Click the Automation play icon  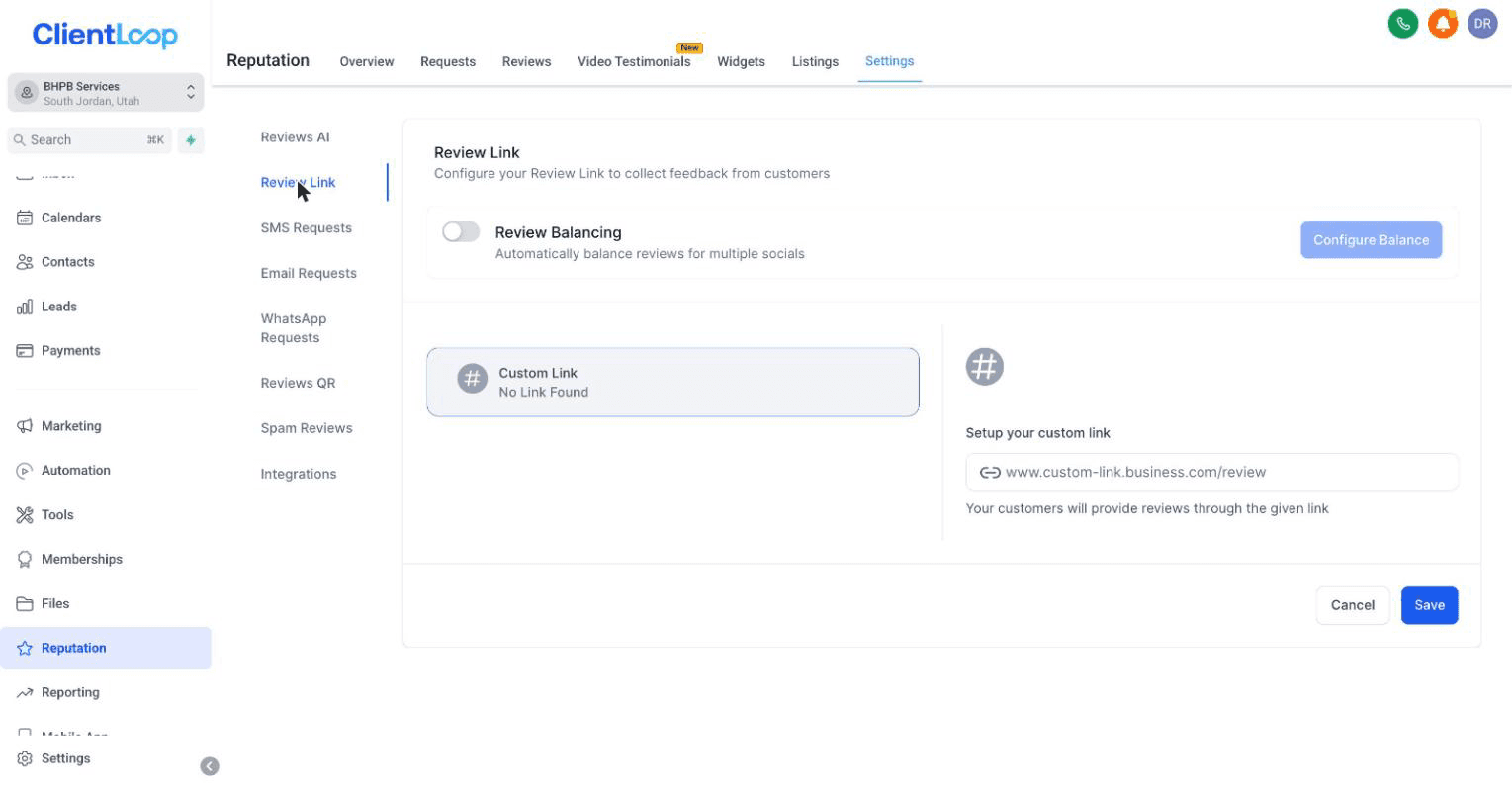point(25,471)
